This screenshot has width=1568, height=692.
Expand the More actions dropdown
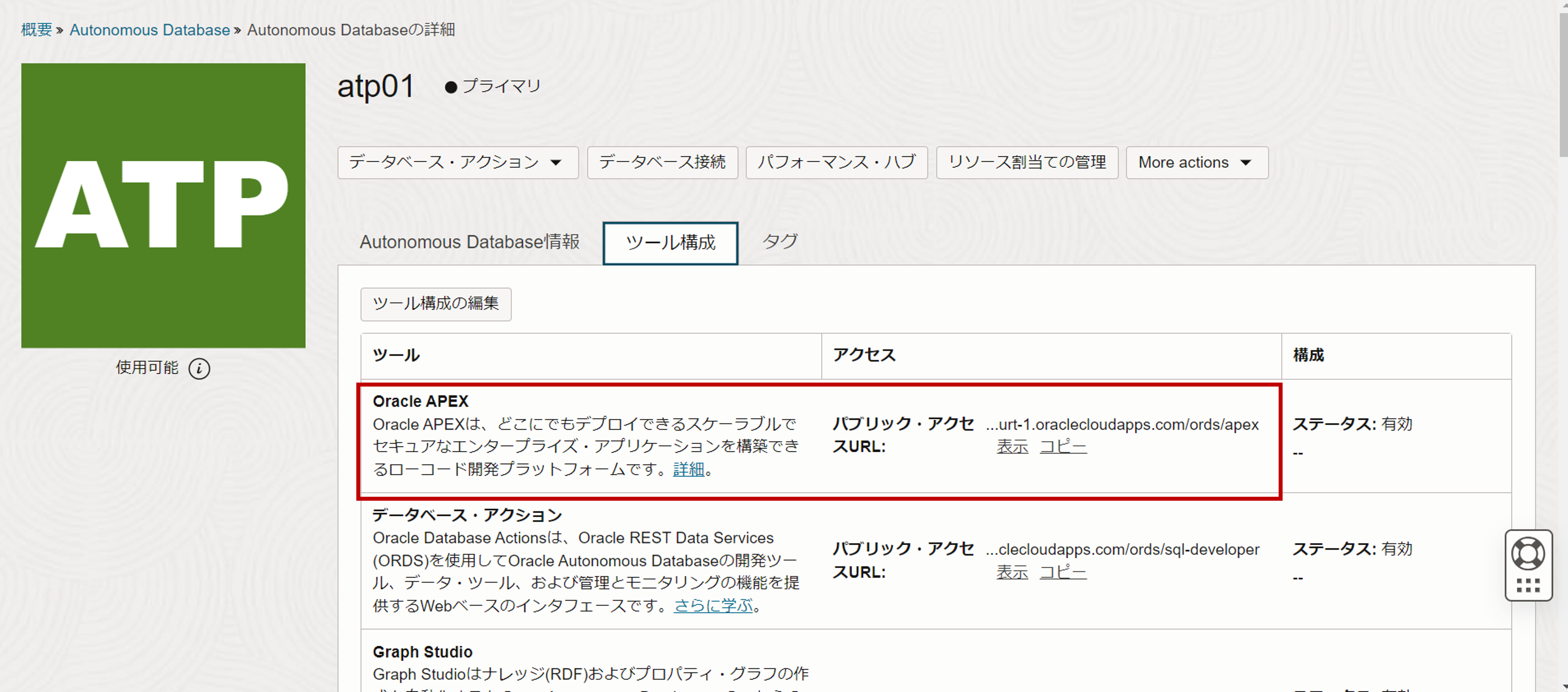(1196, 163)
